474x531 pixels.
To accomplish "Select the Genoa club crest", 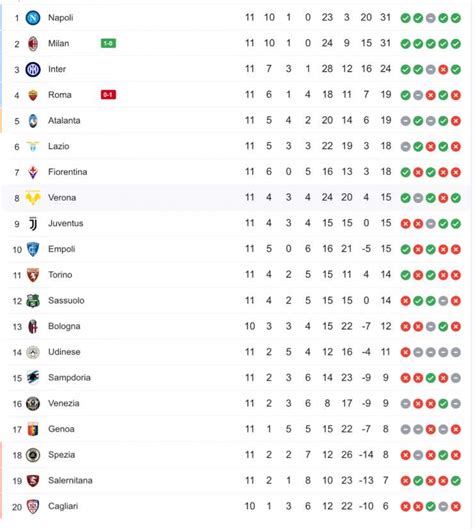I will (33, 429).
